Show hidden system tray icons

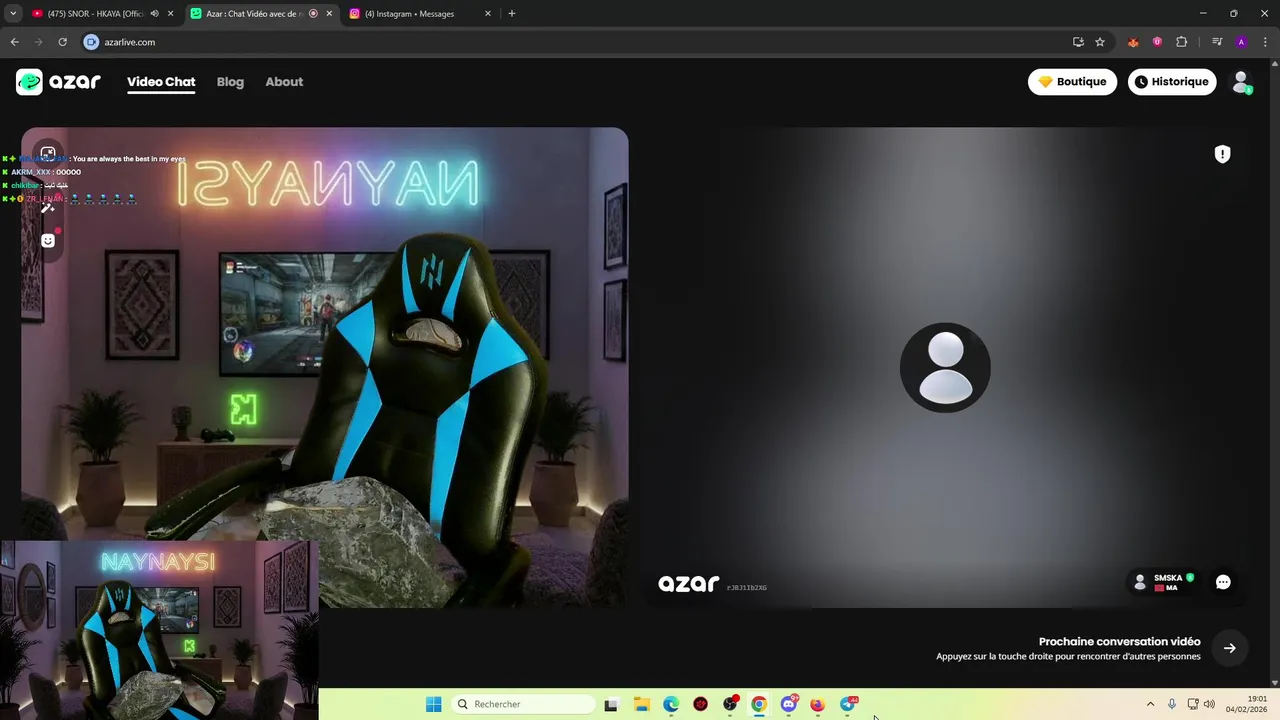pos(1150,704)
